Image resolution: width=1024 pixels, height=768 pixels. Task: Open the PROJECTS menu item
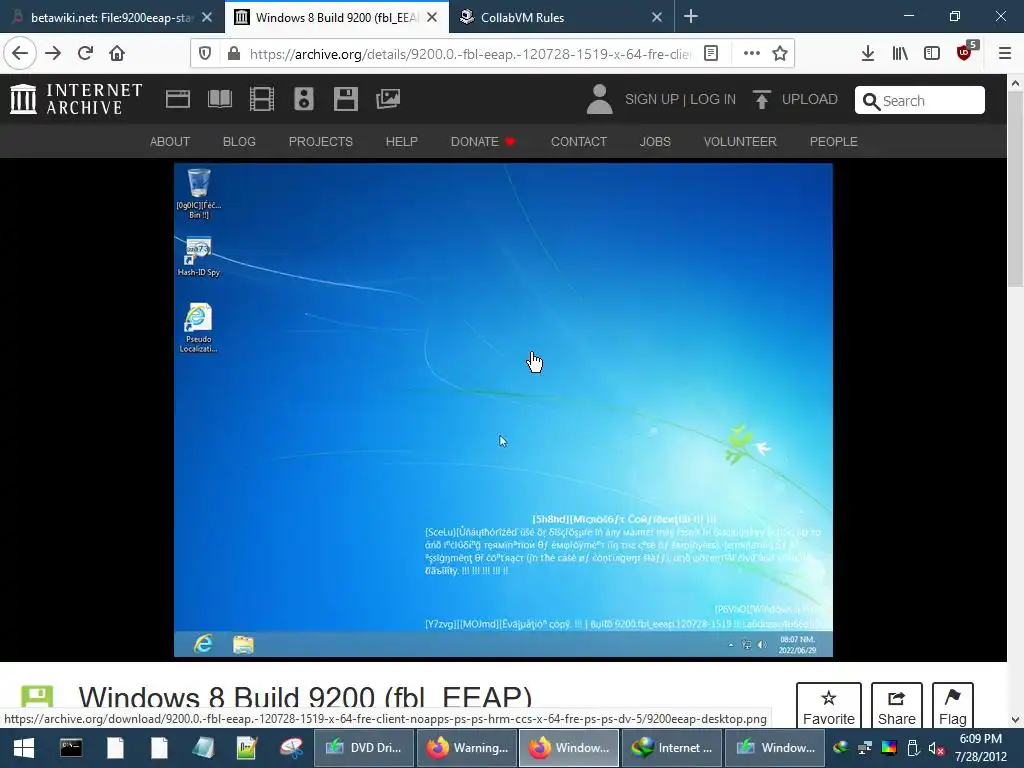point(321,142)
